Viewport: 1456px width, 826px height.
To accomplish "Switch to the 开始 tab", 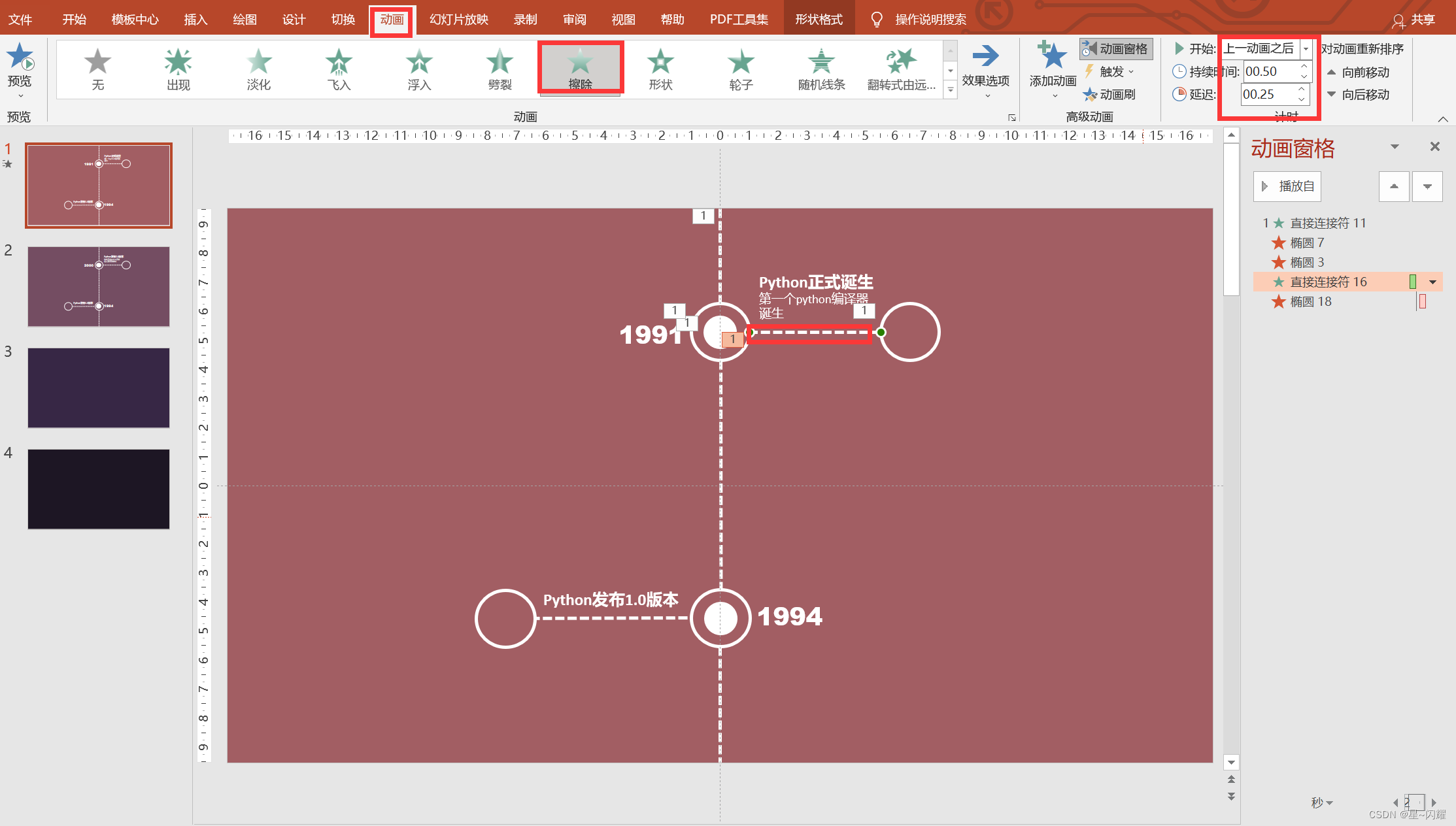I will coord(74,20).
